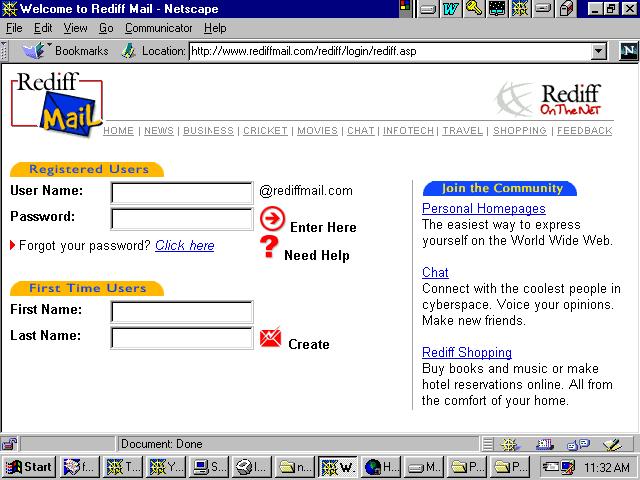Click the security padlock icon in status bar
The image size is (640, 480).
pyautogui.click(x=9, y=444)
